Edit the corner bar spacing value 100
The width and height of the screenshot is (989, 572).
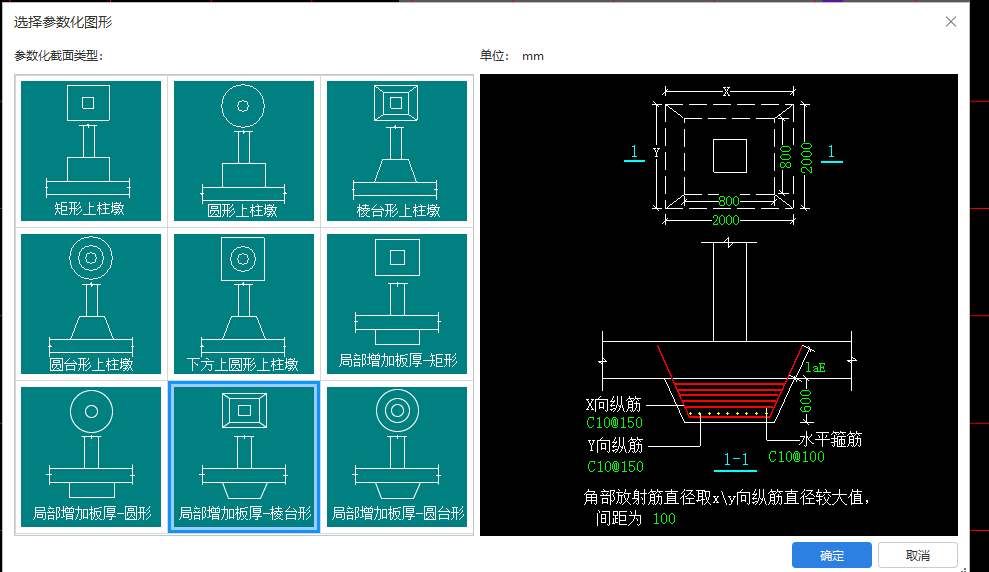(664, 519)
